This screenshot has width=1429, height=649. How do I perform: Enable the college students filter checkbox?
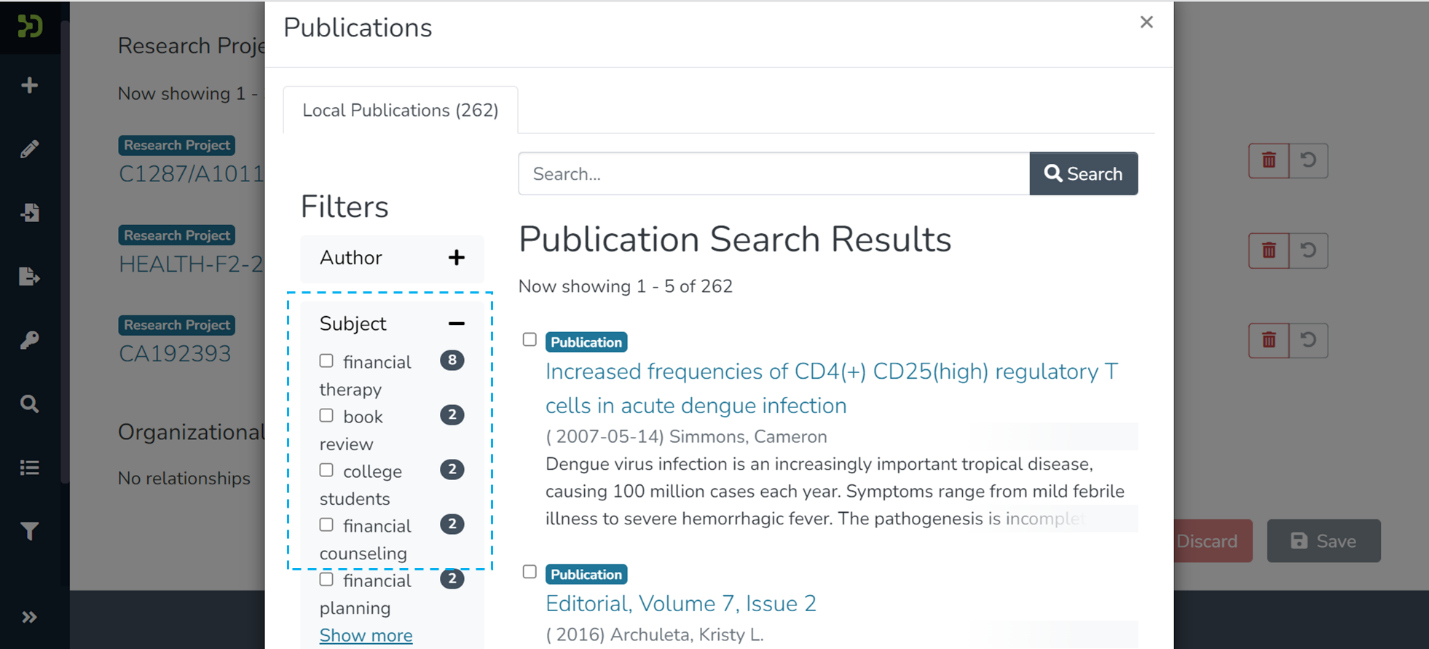326,470
